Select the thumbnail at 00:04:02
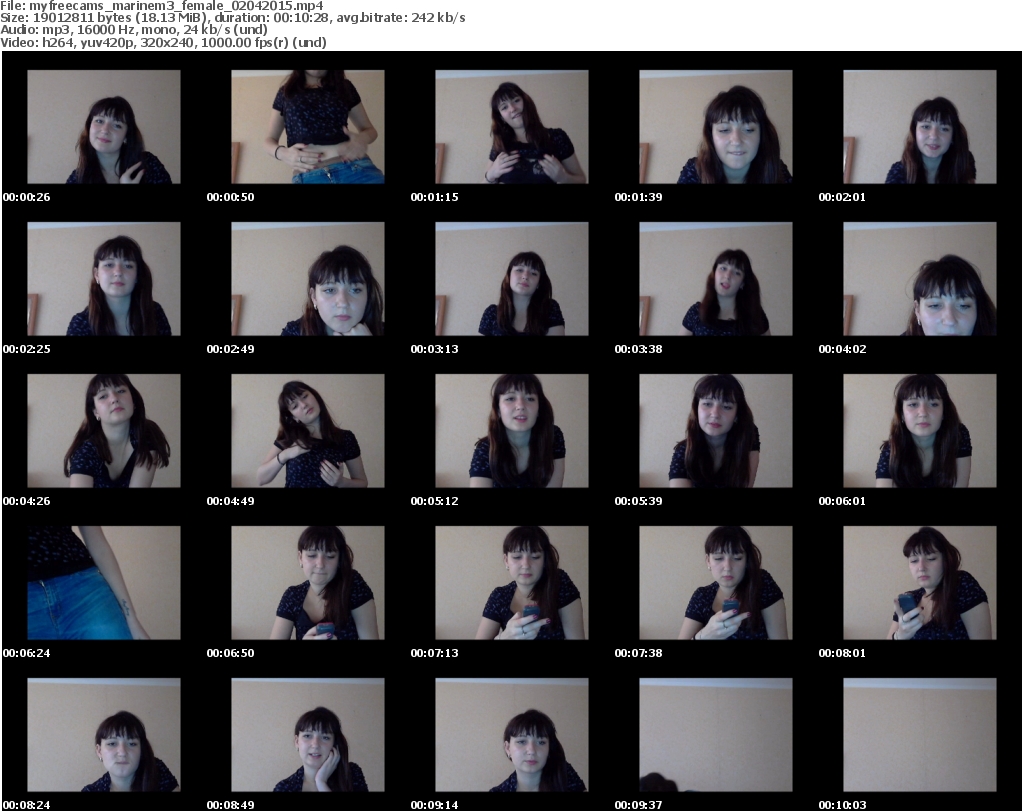Image resolution: width=1024 pixels, height=811 pixels. click(920, 279)
